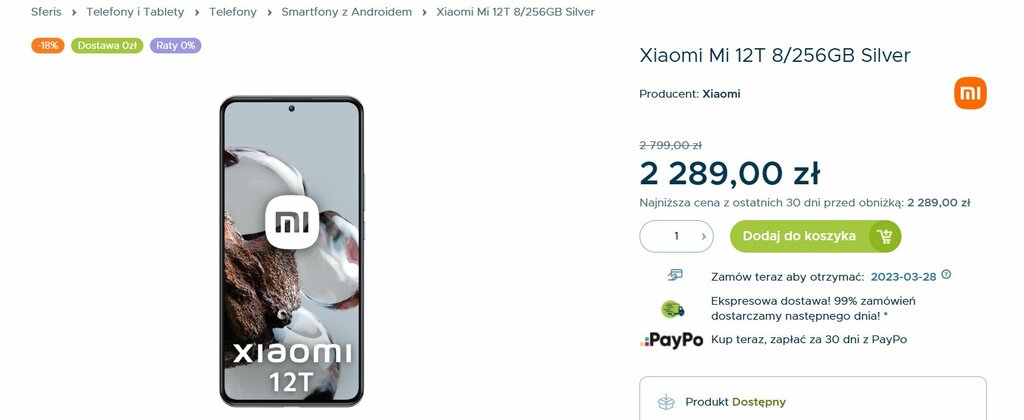Open the Sferis breadcrumb link

(x=46, y=12)
